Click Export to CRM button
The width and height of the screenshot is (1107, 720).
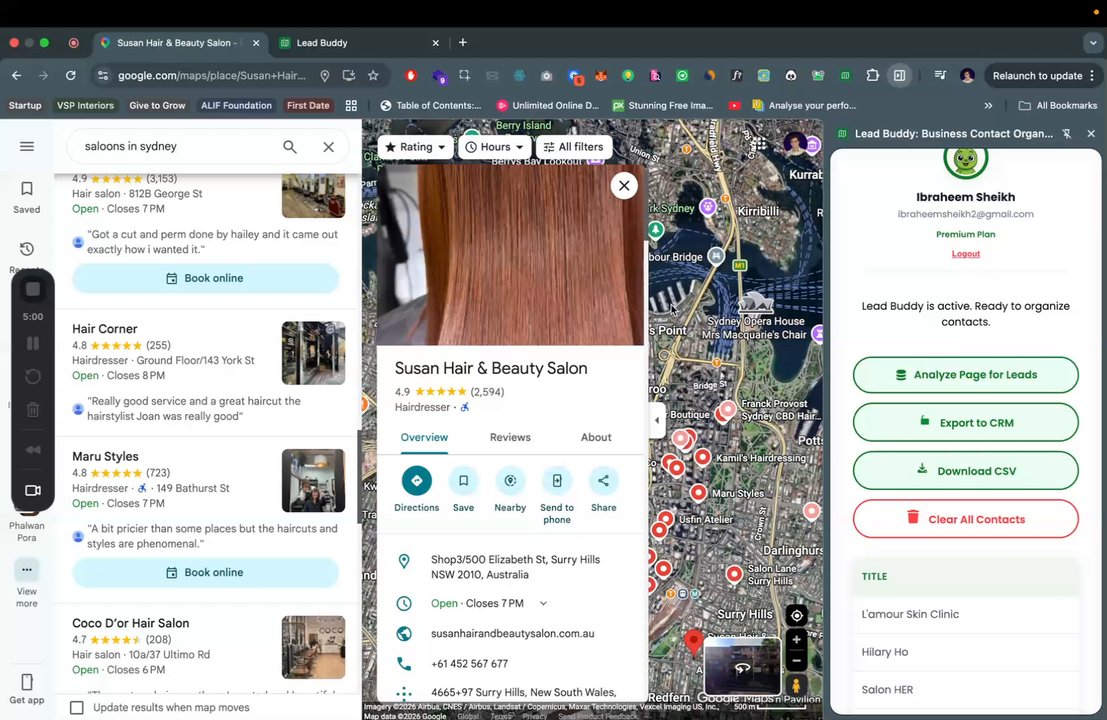[965, 423]
